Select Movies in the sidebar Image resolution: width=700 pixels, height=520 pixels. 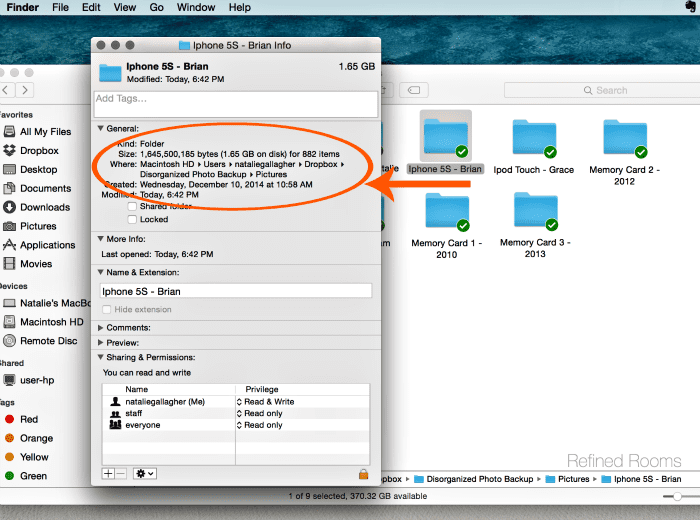tap(28, 264)
